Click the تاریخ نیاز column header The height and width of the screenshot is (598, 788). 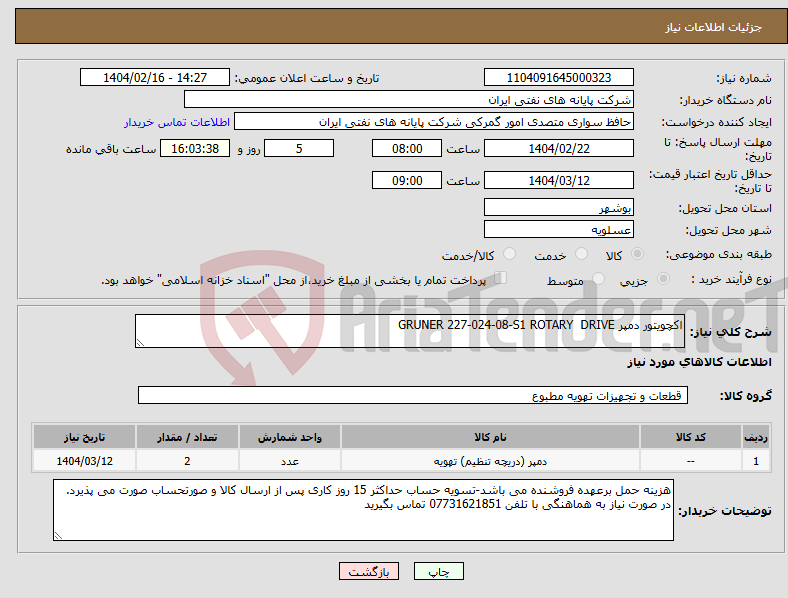[84, 437]
